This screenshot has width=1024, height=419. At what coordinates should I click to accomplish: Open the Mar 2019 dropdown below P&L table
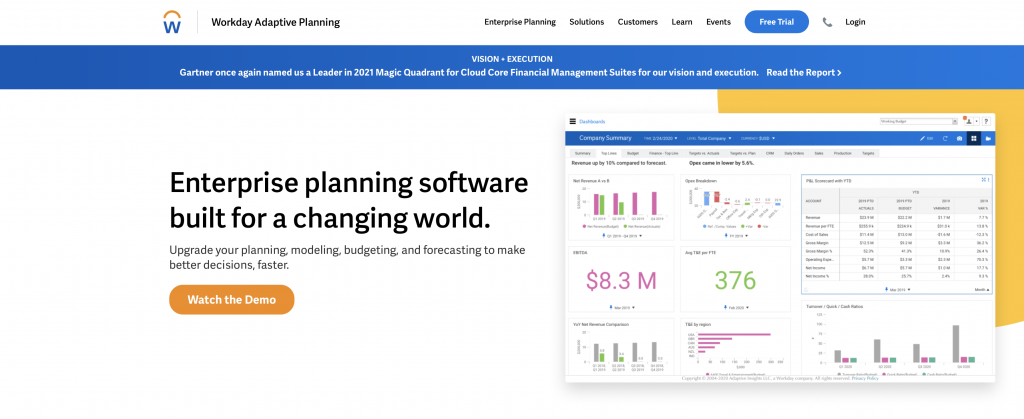click(x=900, y=290)
